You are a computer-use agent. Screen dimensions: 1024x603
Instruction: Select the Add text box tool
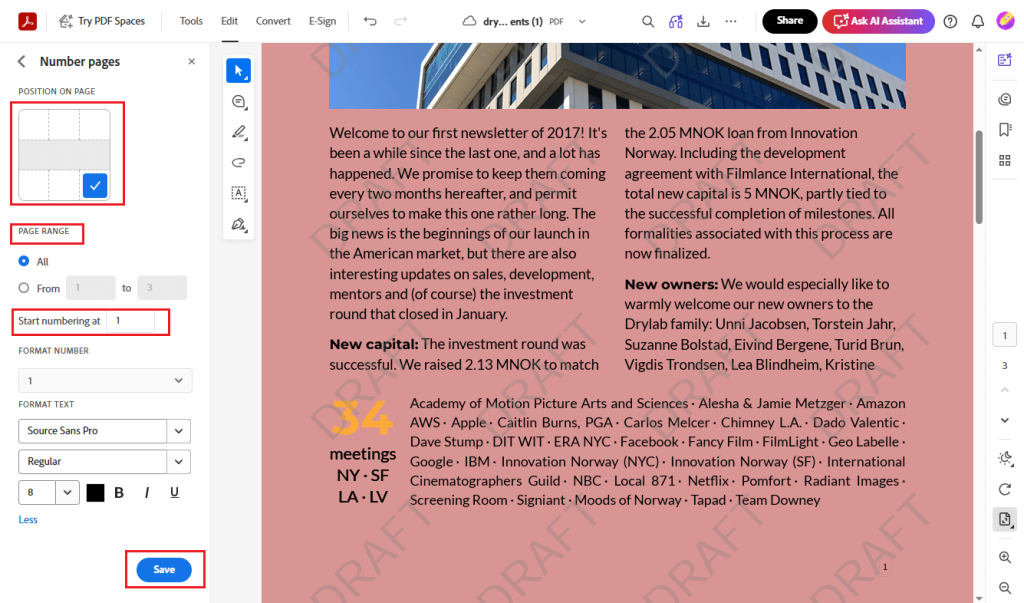click(238, 193)
